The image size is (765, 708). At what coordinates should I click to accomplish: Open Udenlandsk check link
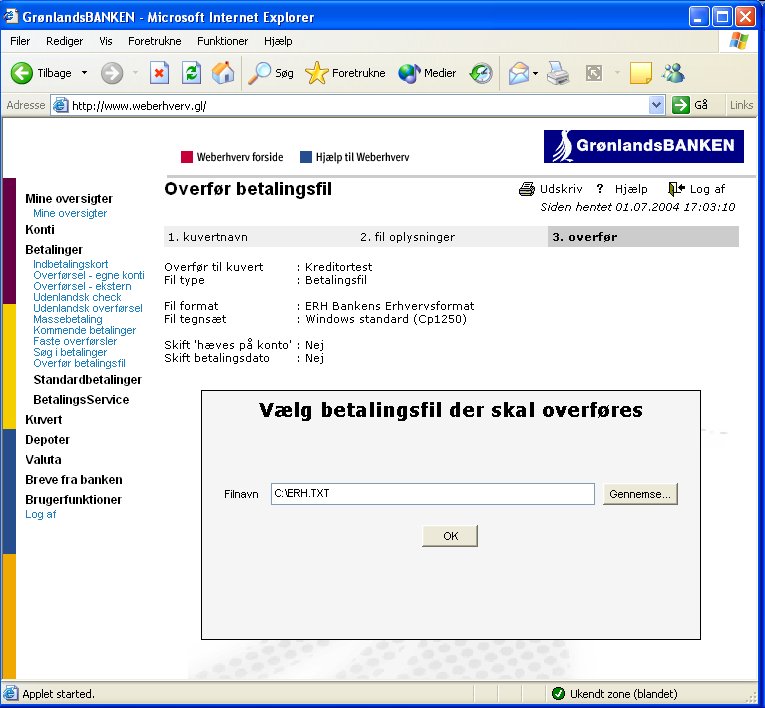coord(77,297)
